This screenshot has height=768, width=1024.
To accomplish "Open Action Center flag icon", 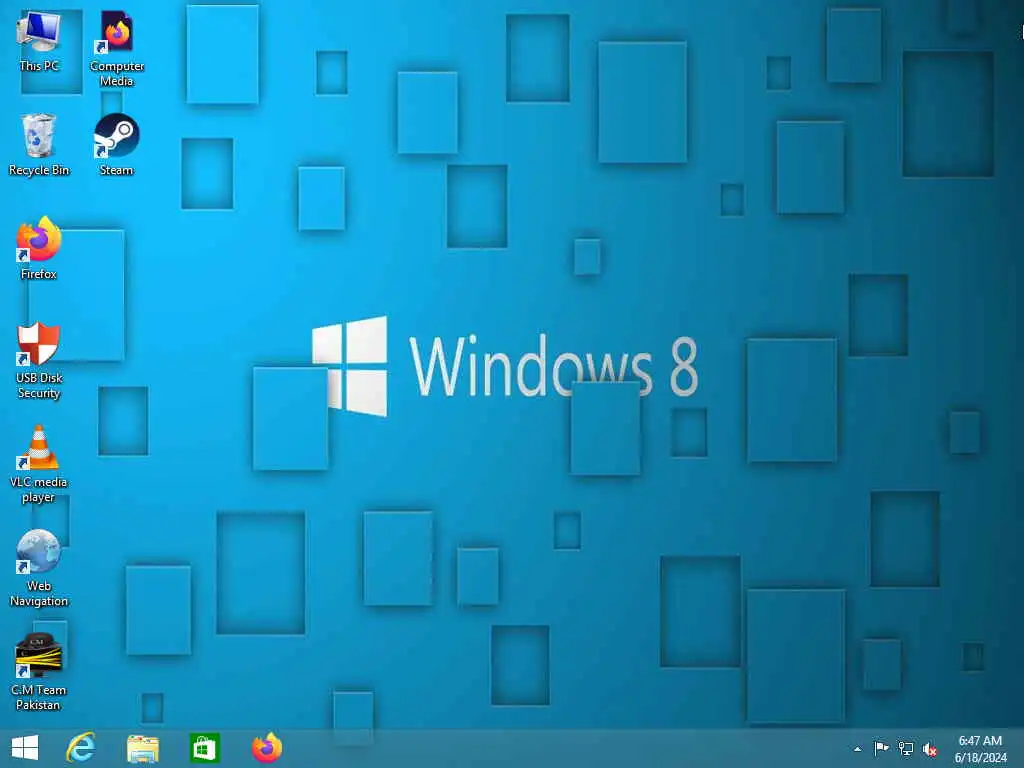I will coord(881,748).
